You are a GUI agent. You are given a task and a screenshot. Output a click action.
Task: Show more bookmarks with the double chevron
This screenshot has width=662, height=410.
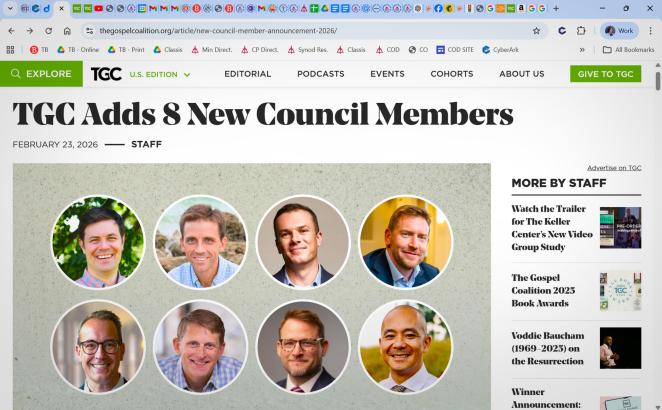tap(582, 50)
